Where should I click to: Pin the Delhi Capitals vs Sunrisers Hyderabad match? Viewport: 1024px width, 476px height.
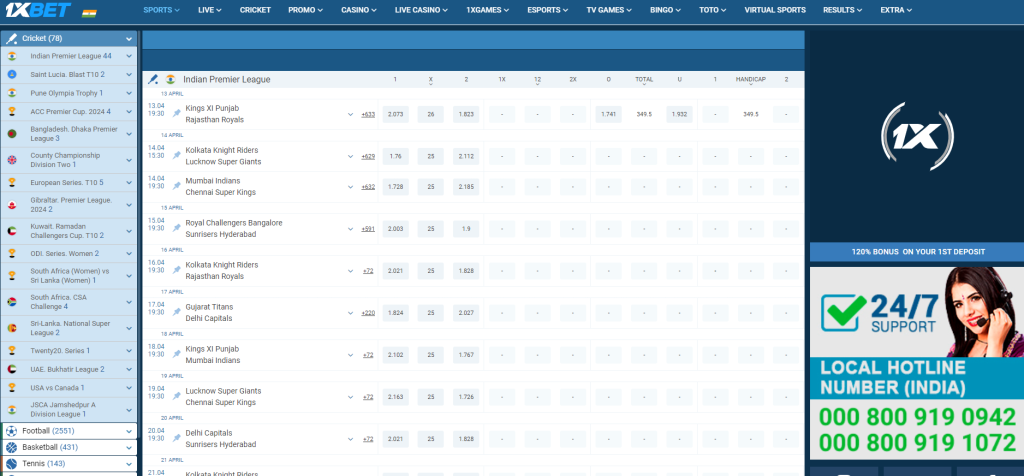pyautogui.click(x=176, y=438)
